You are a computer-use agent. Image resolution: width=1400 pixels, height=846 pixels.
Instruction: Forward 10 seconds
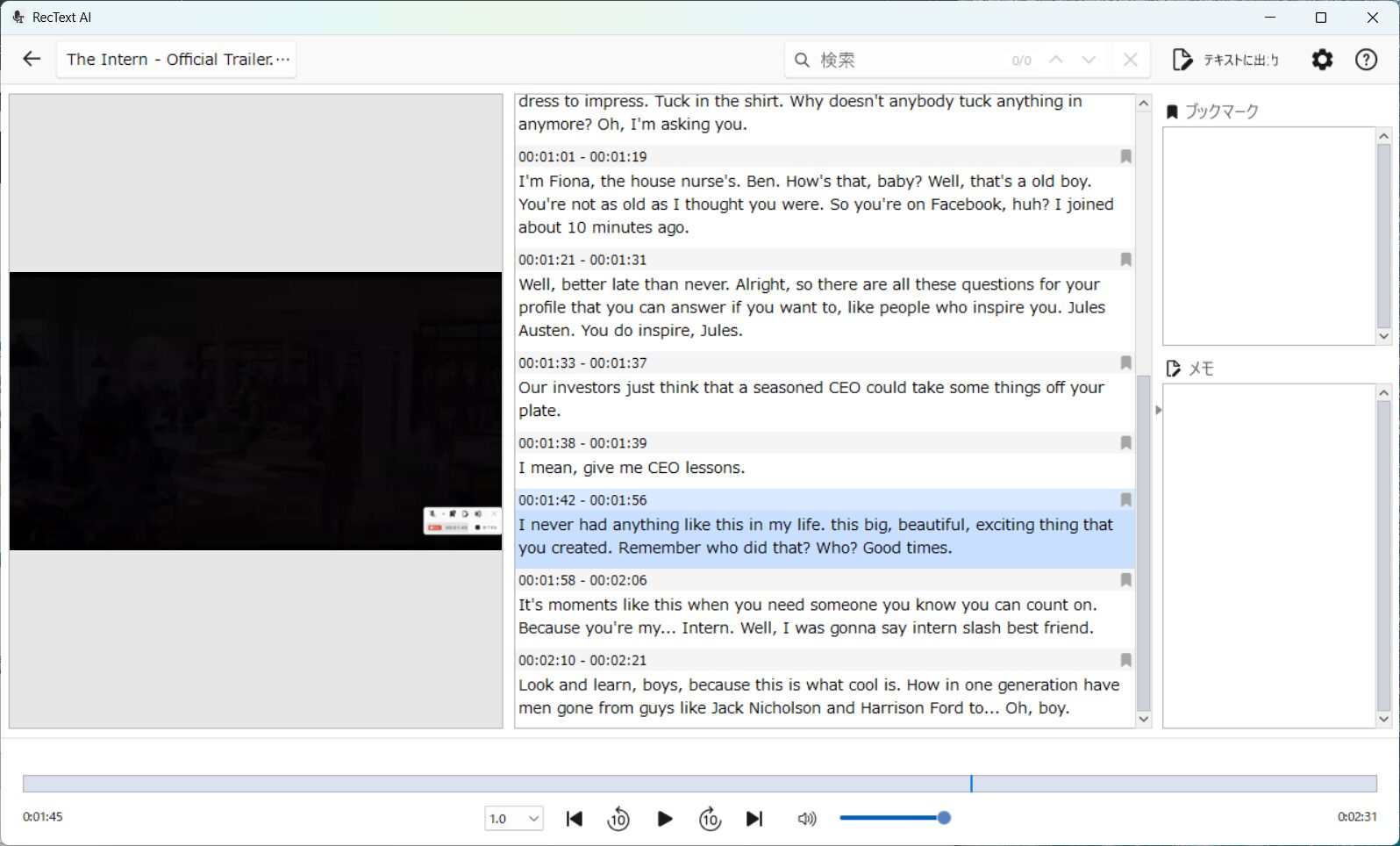tap(710, 819)
